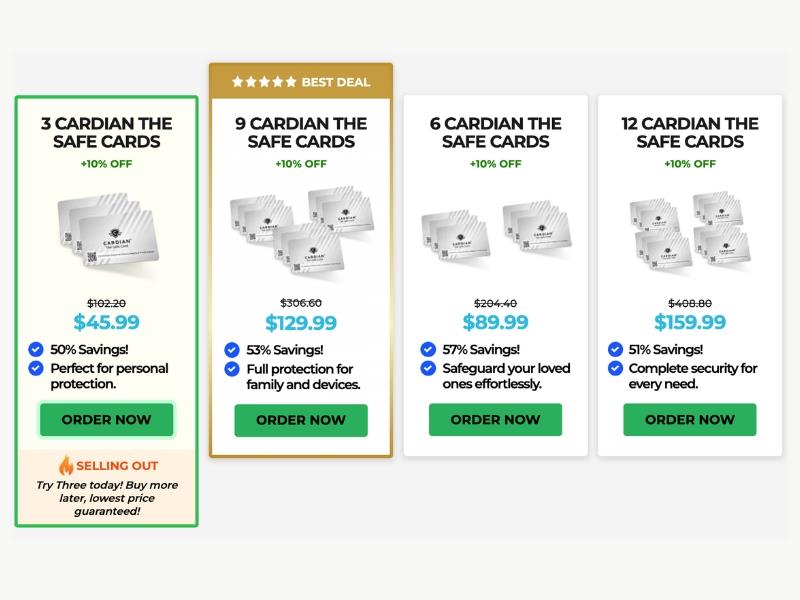Open the 12 Cardian cards product image

[690, 230]
